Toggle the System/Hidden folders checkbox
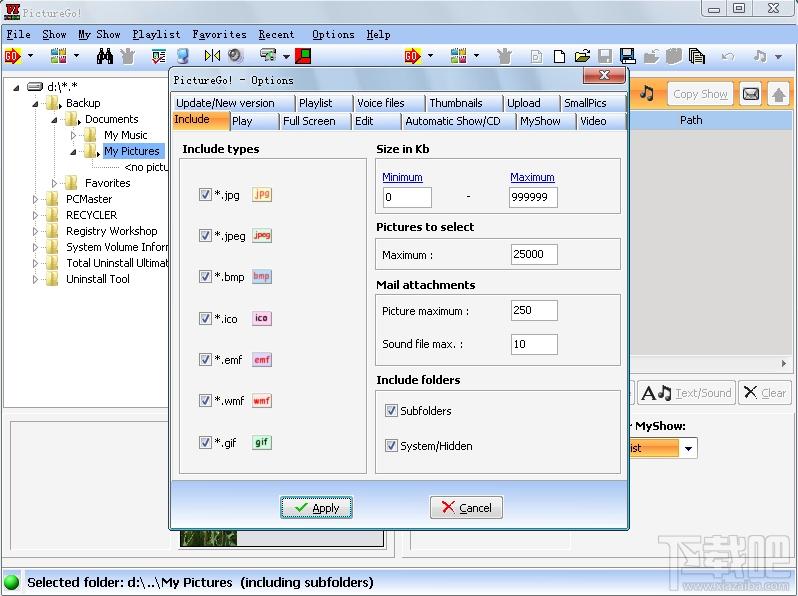Screen dimensions: 798x596 391,446
